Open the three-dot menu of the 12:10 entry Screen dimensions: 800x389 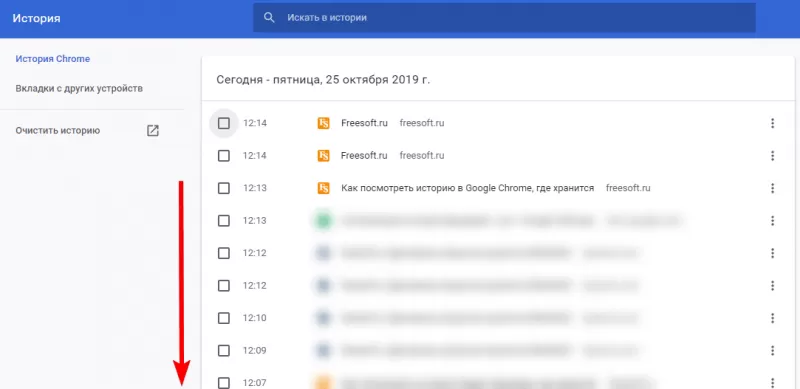[x=772, y=318]
